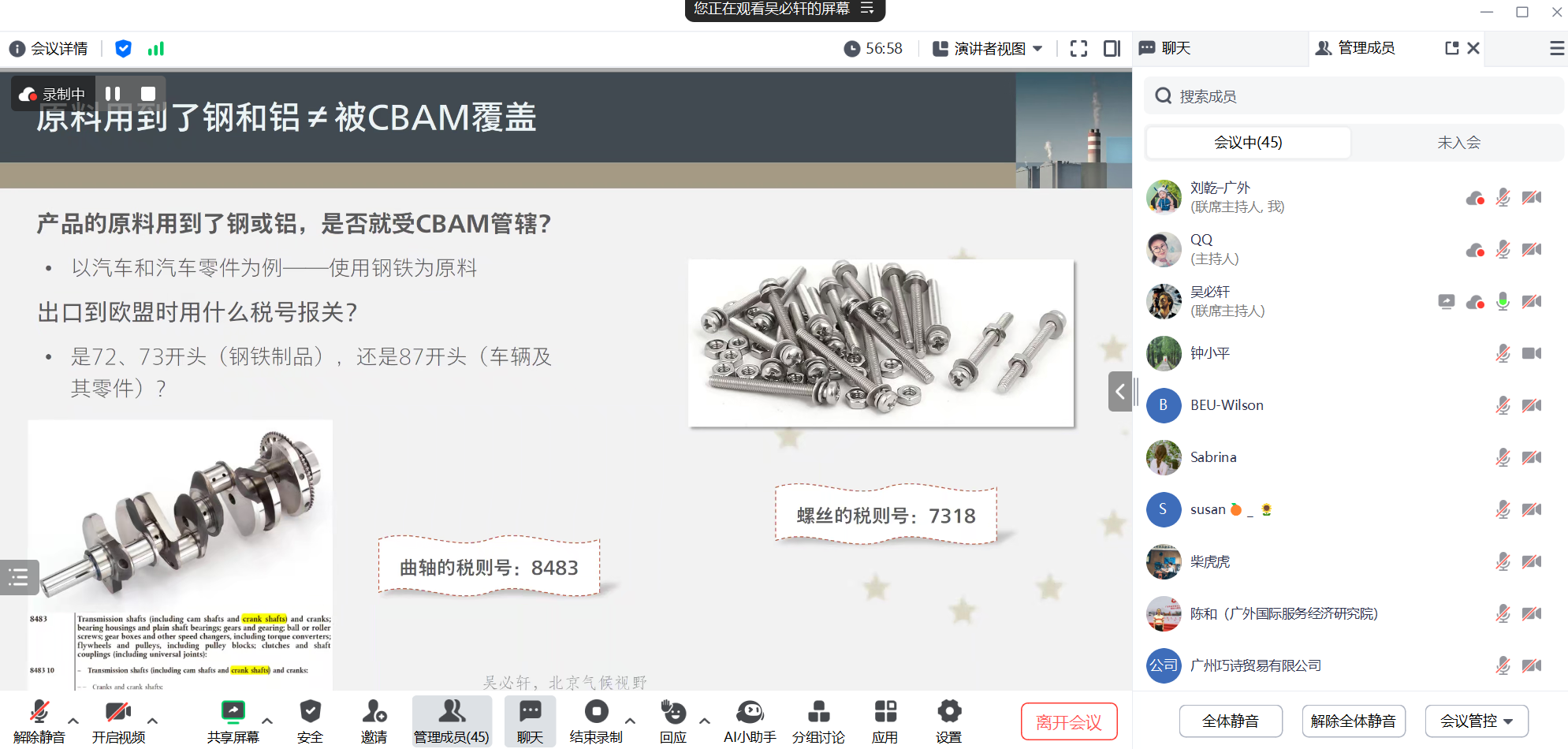Pause the recording in progress
The height and width of the screenshot is (749, 1568).
pyautogui.click(x=113, y=94)
